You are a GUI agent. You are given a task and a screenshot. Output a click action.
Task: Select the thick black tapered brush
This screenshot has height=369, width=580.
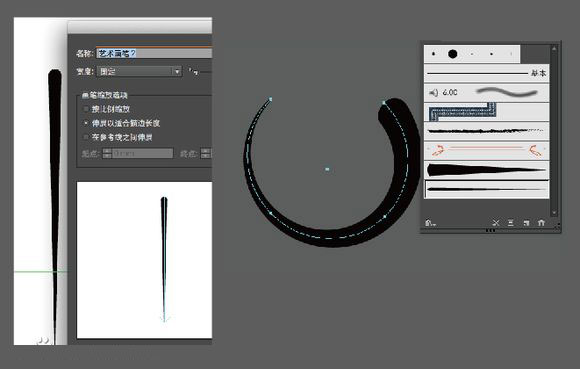pyautogui.click(x=486, y=170)
